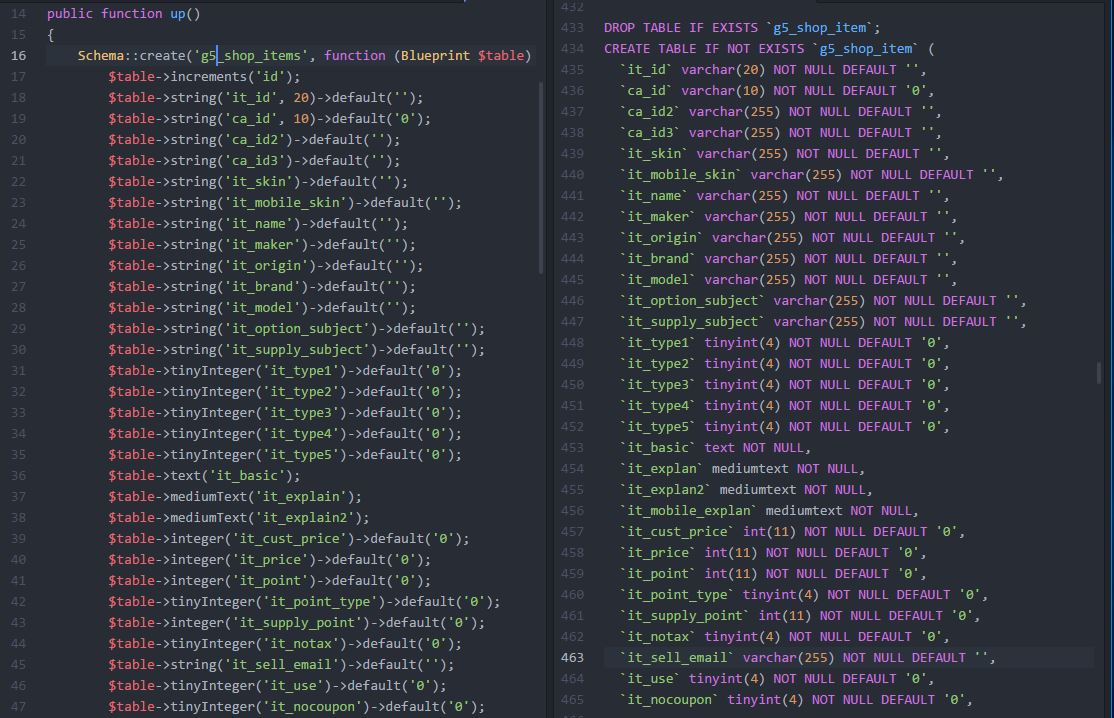Click line number 16 in left gutter
The height and width of the screenshot is (718, 1114).
(x=19, y=56)
